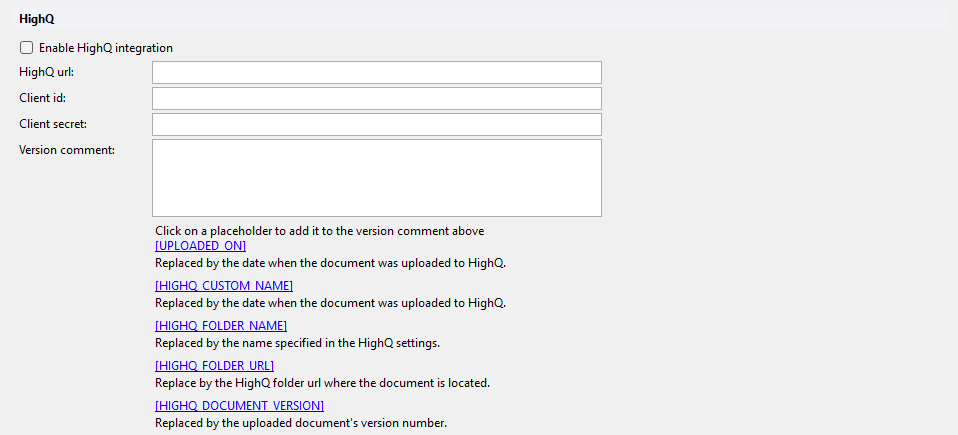Focus the HighQ url input field
Viewport: 958px width, 435px height.
(376, 72)
